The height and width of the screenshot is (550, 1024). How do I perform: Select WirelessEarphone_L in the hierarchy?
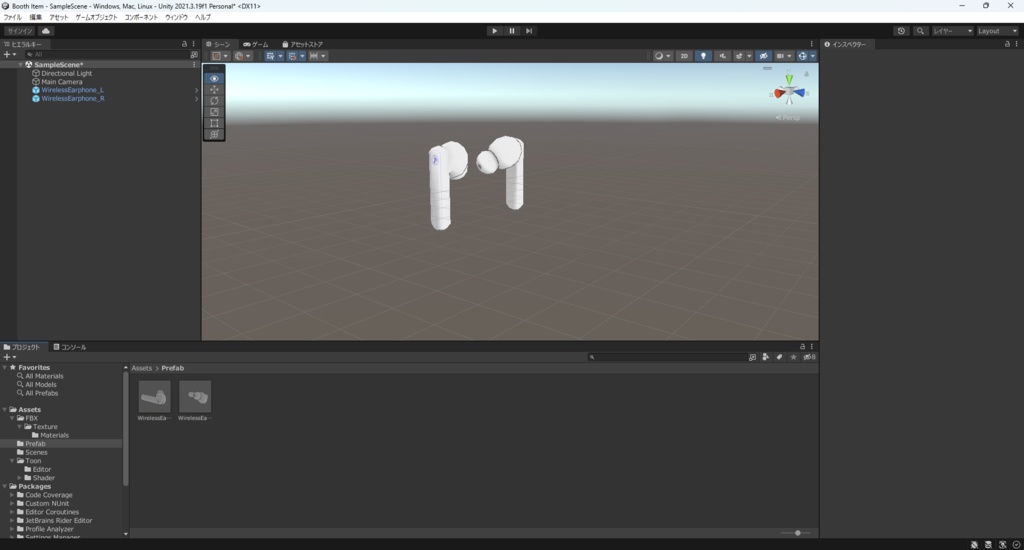tap(72, 90)
